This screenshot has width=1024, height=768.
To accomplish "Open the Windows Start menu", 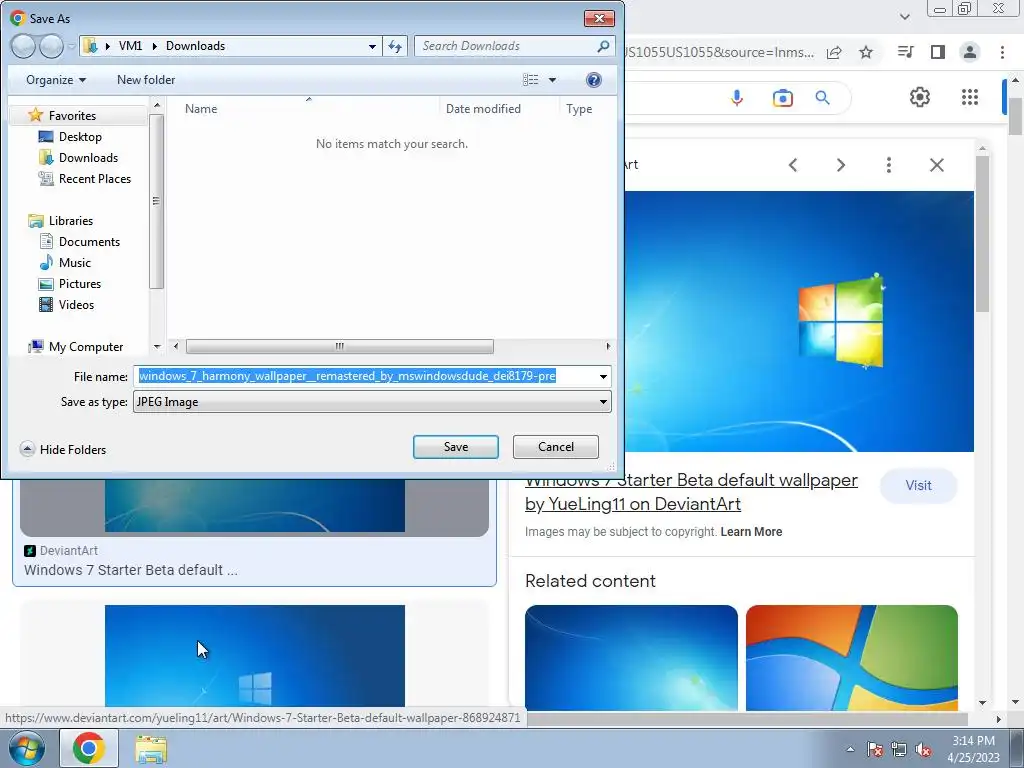I will (x=27, y=748).
